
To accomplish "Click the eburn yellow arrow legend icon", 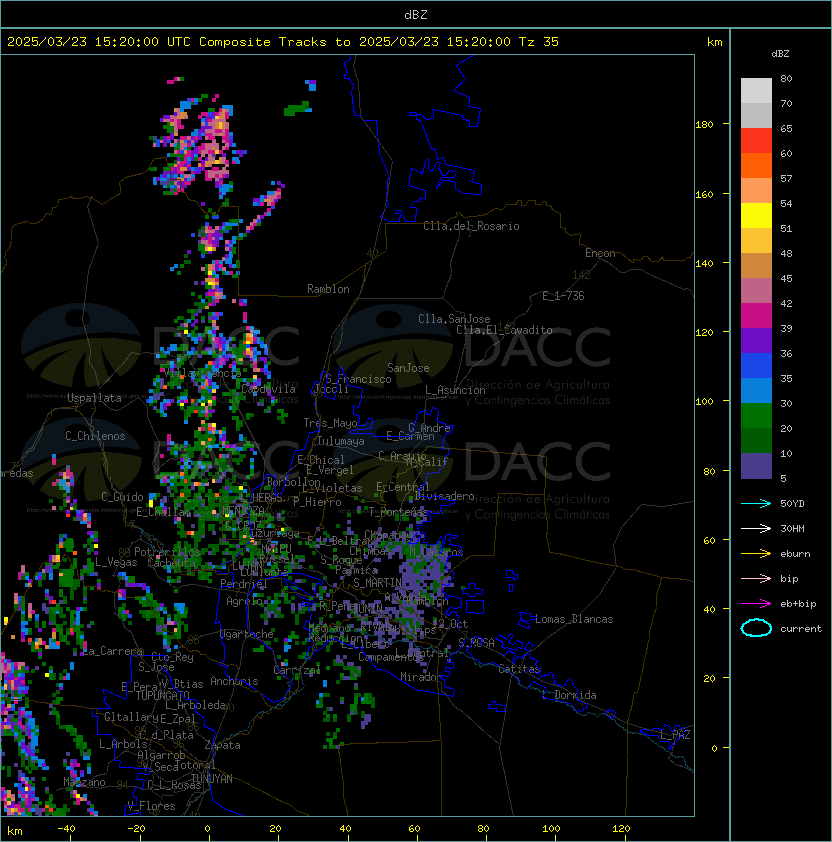I will point(756,554).
